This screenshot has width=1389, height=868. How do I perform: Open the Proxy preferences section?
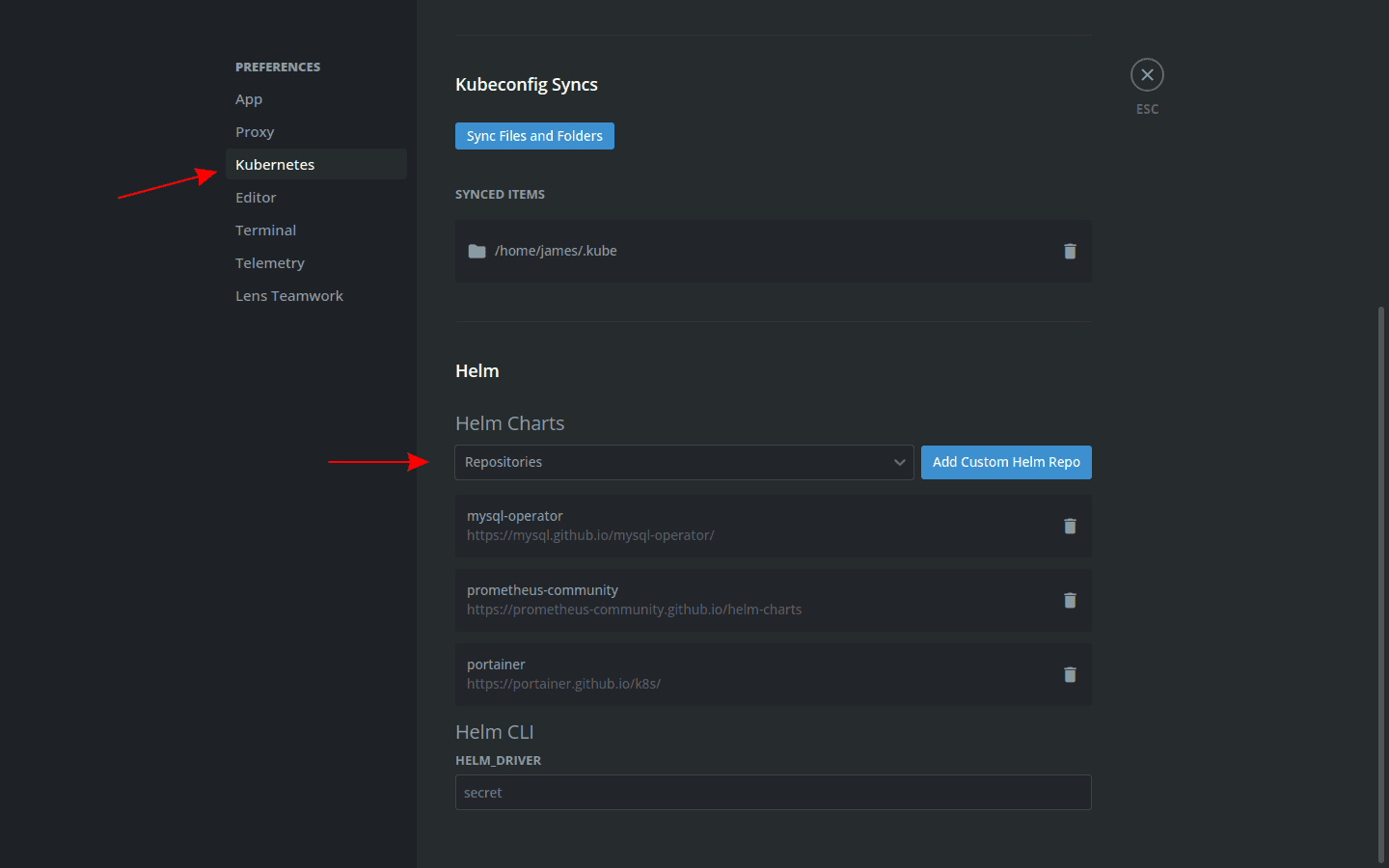pyautogui.click(x=316, y=132)
